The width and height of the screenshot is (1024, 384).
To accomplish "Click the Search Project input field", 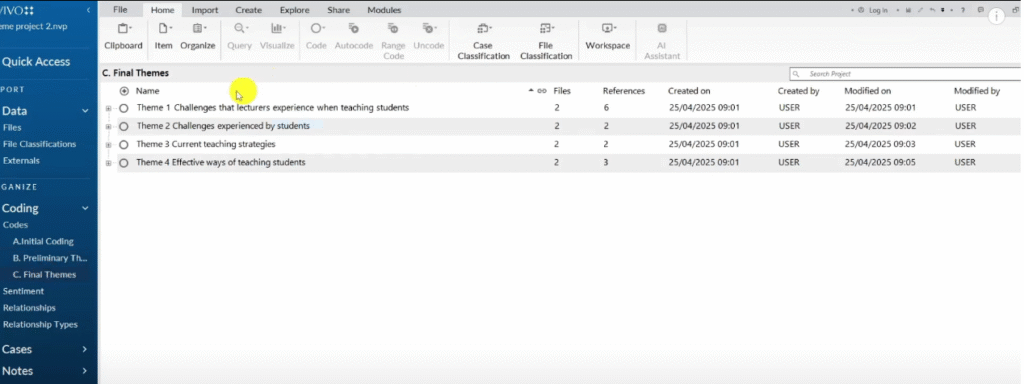I will tap(905, 74).
